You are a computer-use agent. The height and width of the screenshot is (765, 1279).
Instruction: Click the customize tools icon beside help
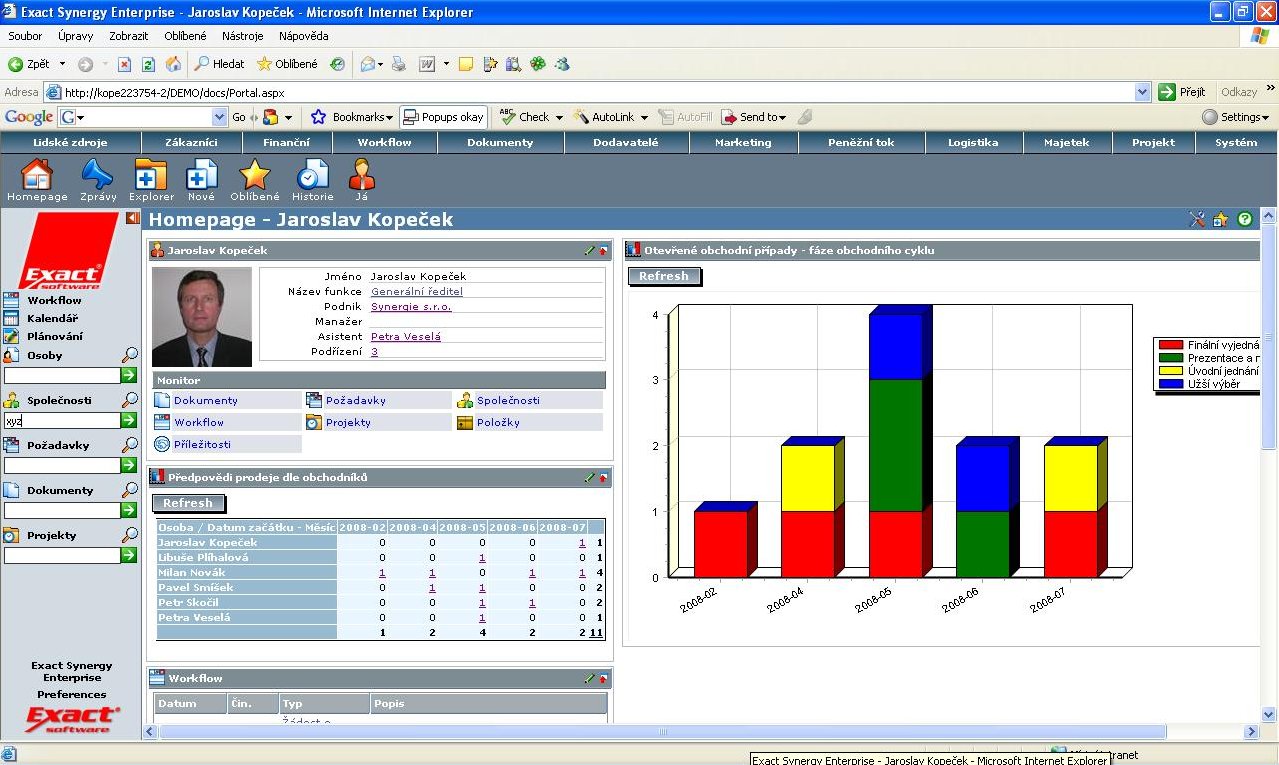tap(1197, 220)
